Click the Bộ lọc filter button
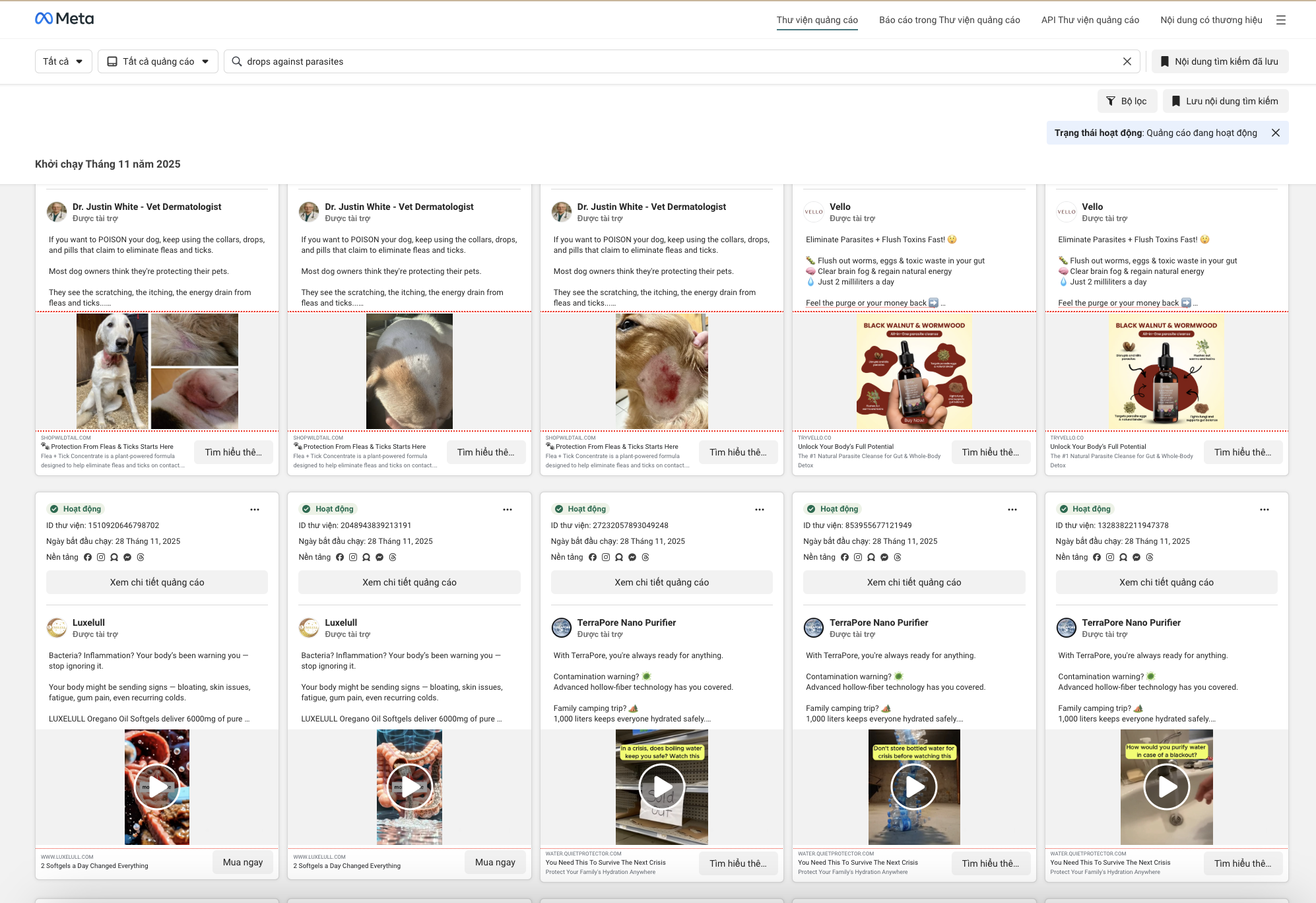The width and height of the screenshot is (1316, 903). point(1127,101)
